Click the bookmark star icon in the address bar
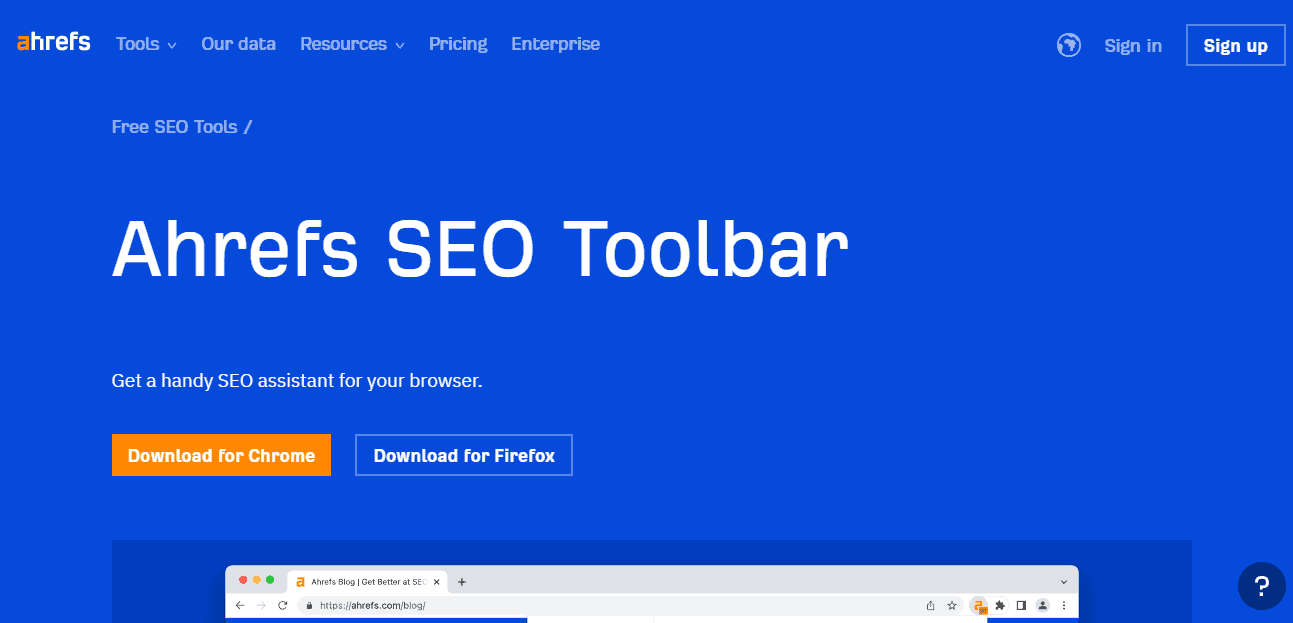 pyautogui.click(x=952, y=605)
